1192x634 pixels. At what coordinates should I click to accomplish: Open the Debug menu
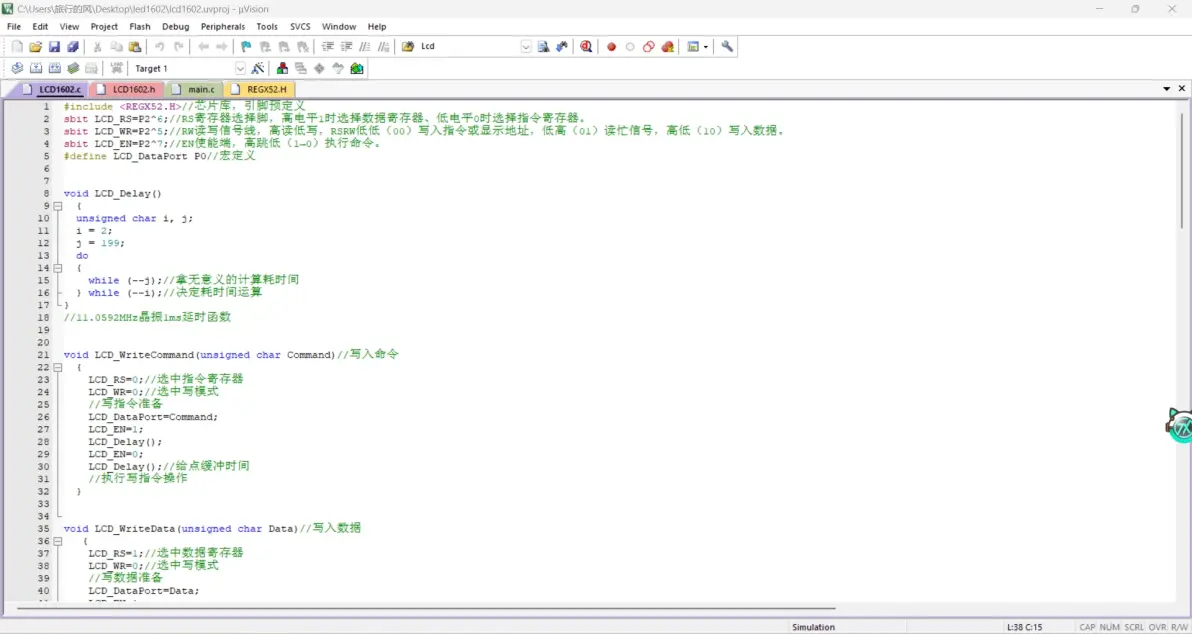click(x=176, y=27)
